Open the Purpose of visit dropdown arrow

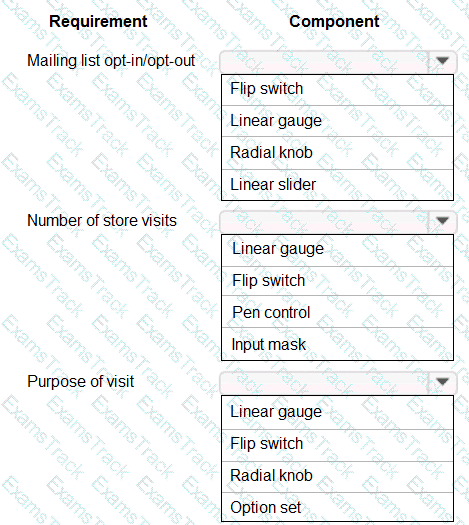(442, 382)
